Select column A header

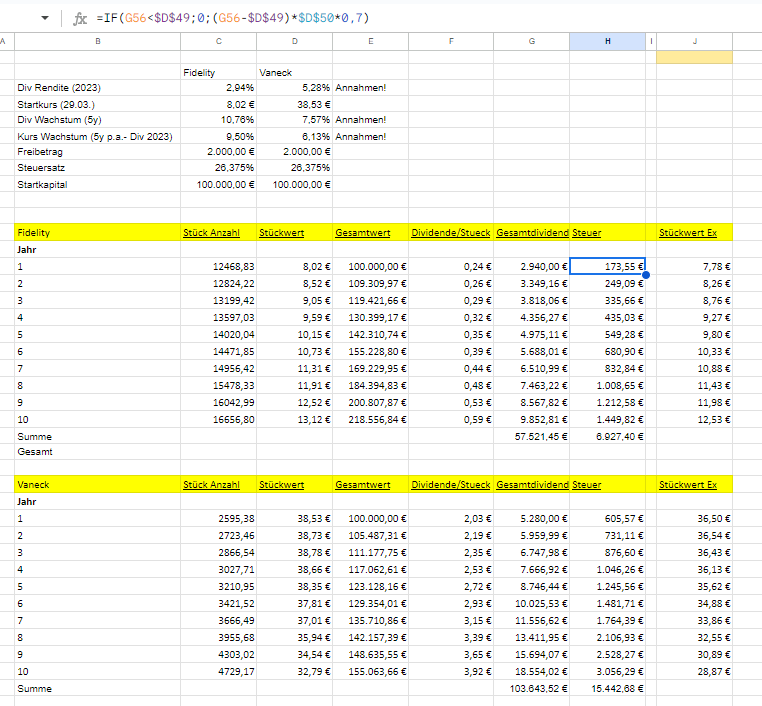click(x=4, y=41)
